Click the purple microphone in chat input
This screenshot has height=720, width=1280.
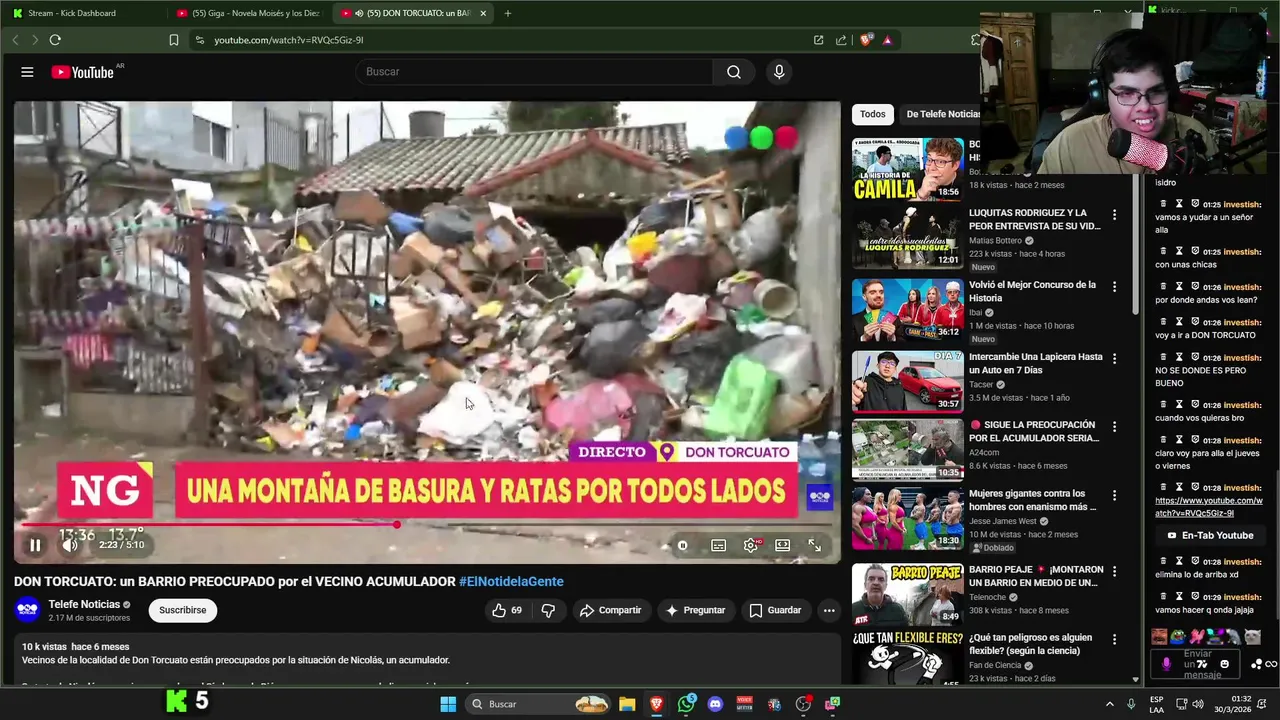click(1166, 663)
